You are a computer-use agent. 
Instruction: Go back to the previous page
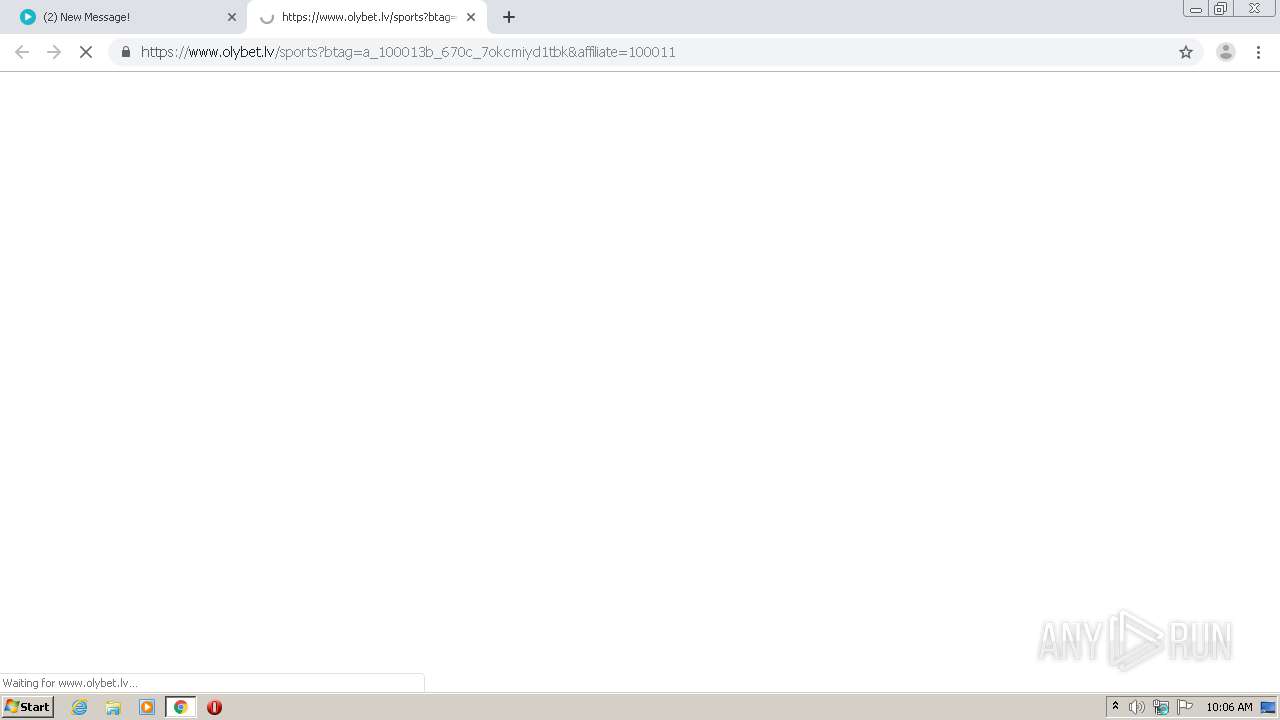(22, 52)
